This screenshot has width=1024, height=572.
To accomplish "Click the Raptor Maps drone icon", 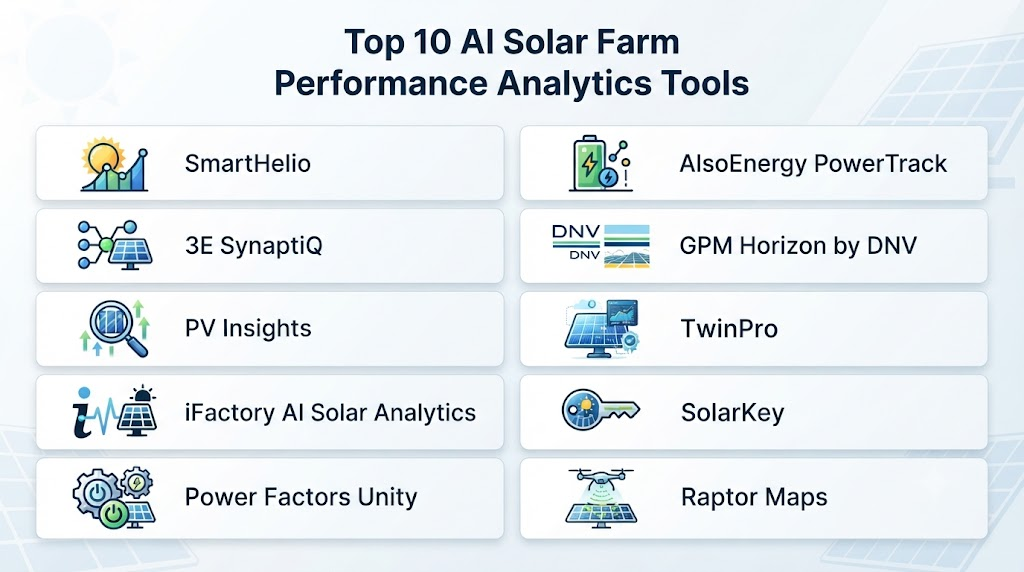I will pyautogui.click(x=601, y=498).
